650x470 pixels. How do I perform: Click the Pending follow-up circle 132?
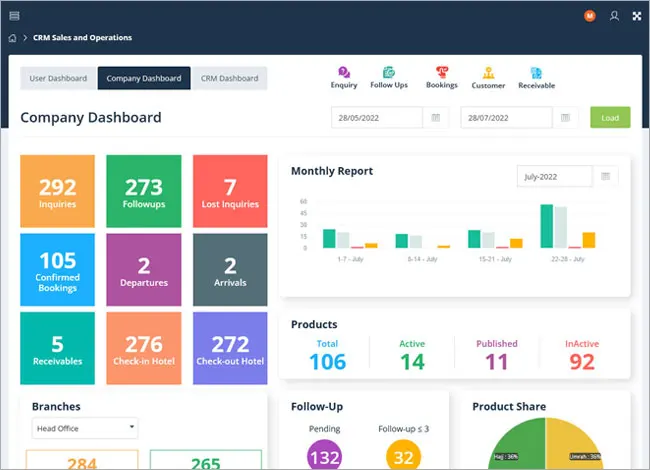pyautogui.click(x=325, y=456)
